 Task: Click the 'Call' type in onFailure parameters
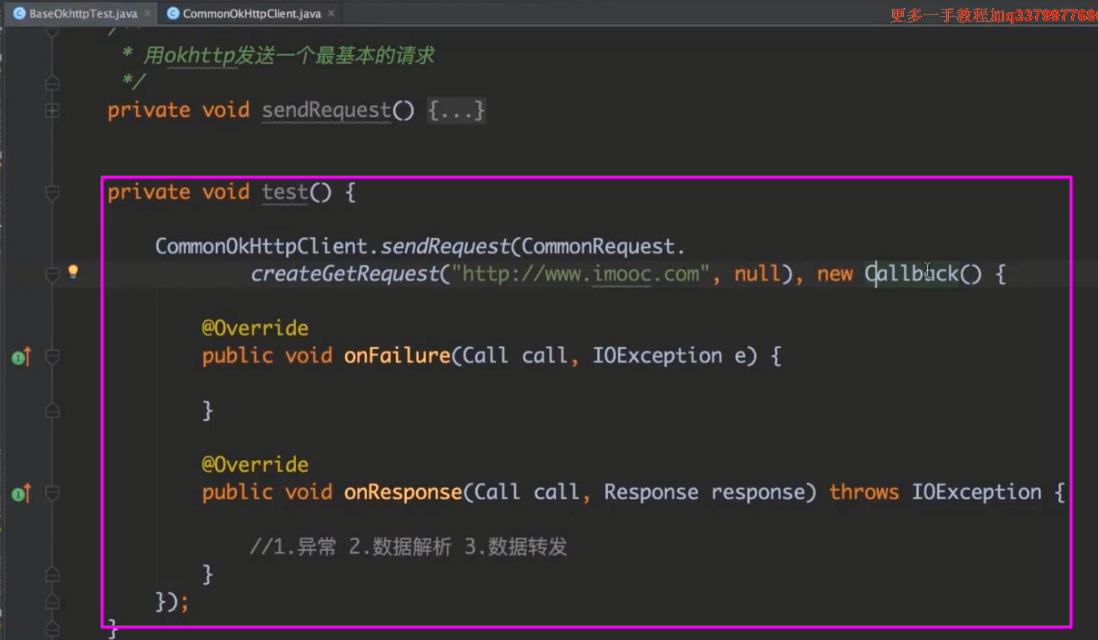point(485,356)
